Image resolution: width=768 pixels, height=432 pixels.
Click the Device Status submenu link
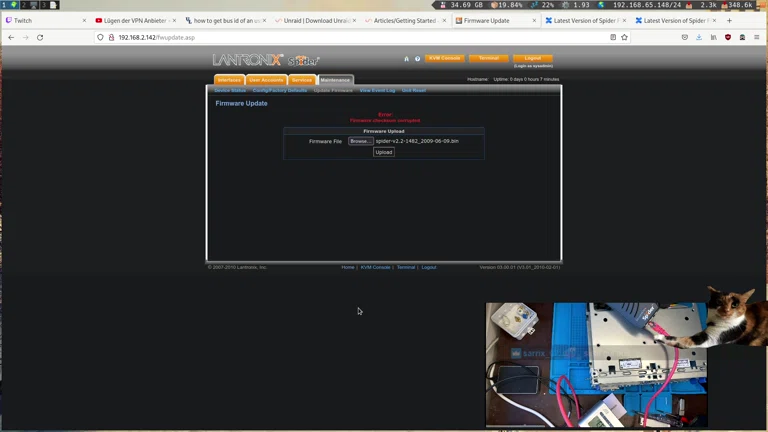point(230,90)
